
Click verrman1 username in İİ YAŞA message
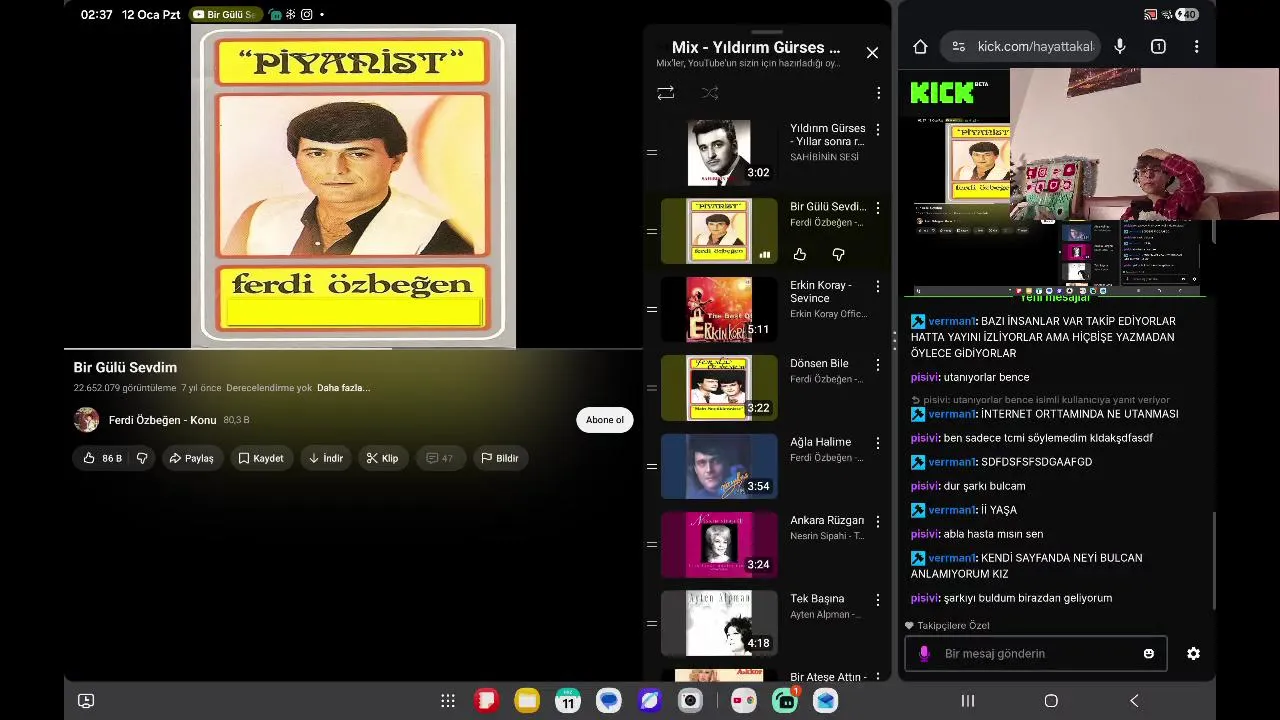(x=951, y=510)
